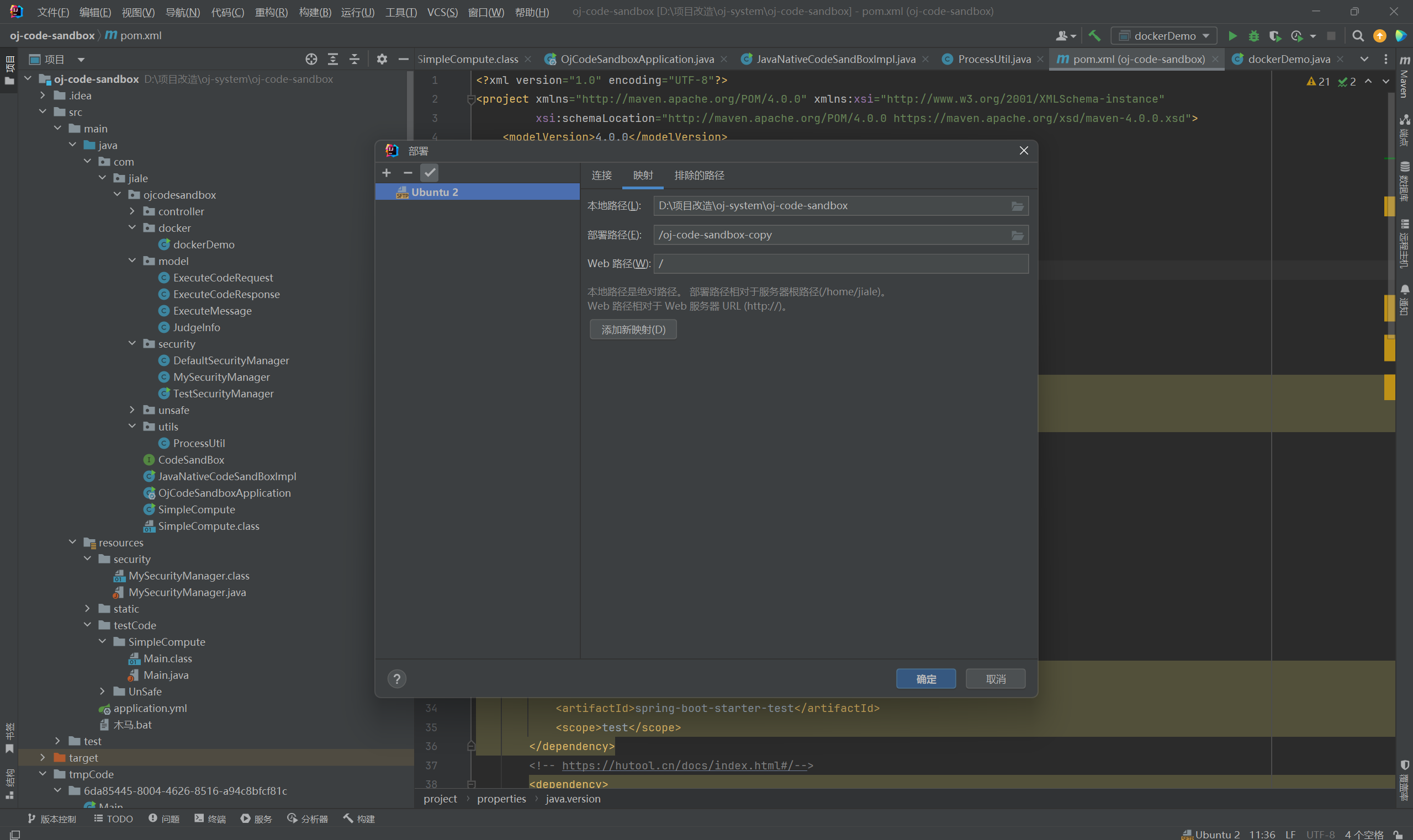Screen dimensions: 1413x840
Task: Click the Build hammer icon in toolbar
Action: pyautogui.click(x=1094, y=36)
